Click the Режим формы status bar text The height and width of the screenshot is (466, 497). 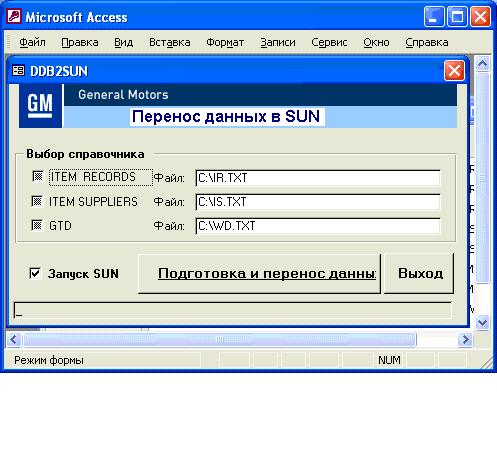[49, 360]
